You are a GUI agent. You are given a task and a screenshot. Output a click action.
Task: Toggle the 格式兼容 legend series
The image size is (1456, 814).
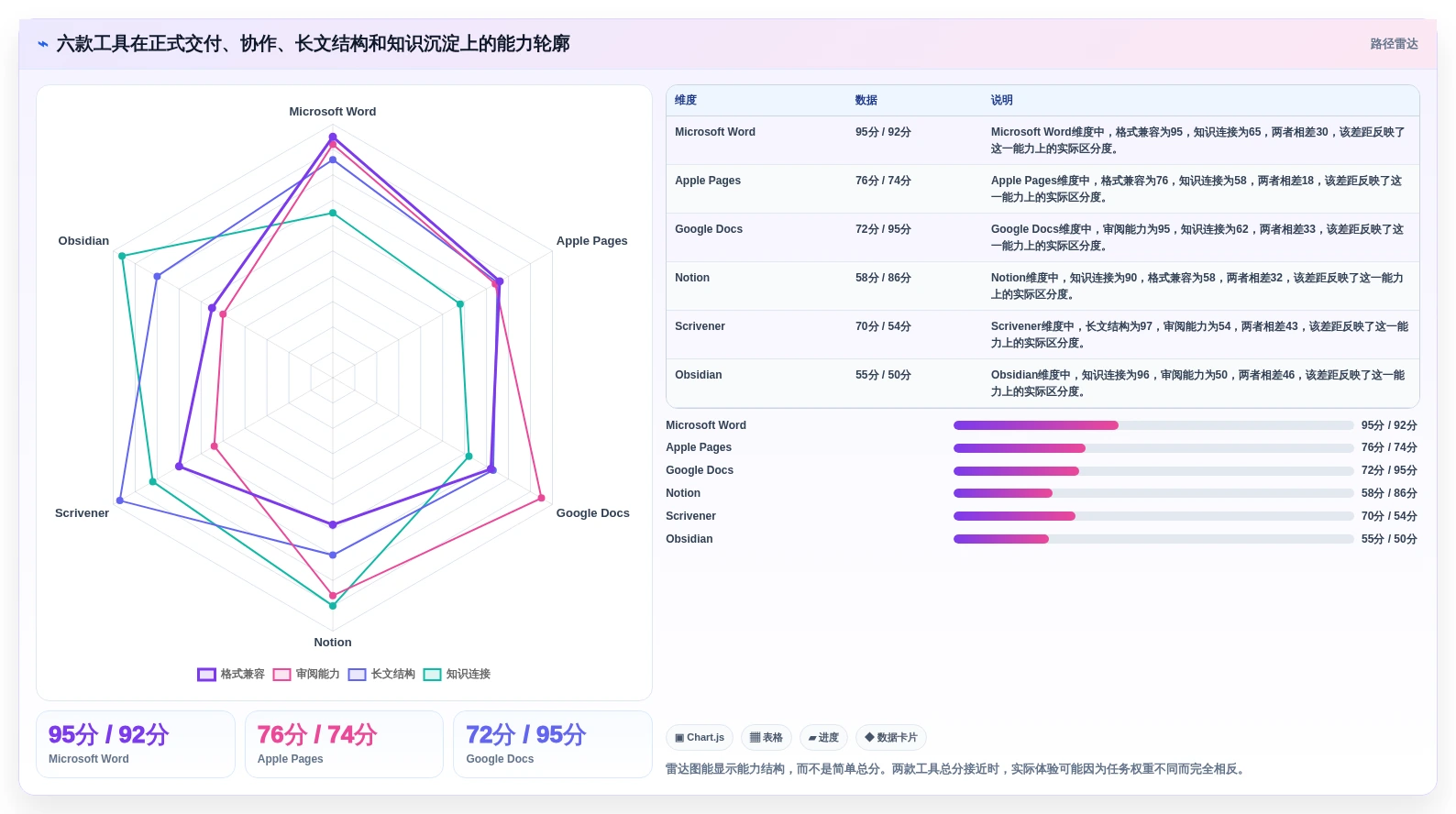click(x=231, y=674)
